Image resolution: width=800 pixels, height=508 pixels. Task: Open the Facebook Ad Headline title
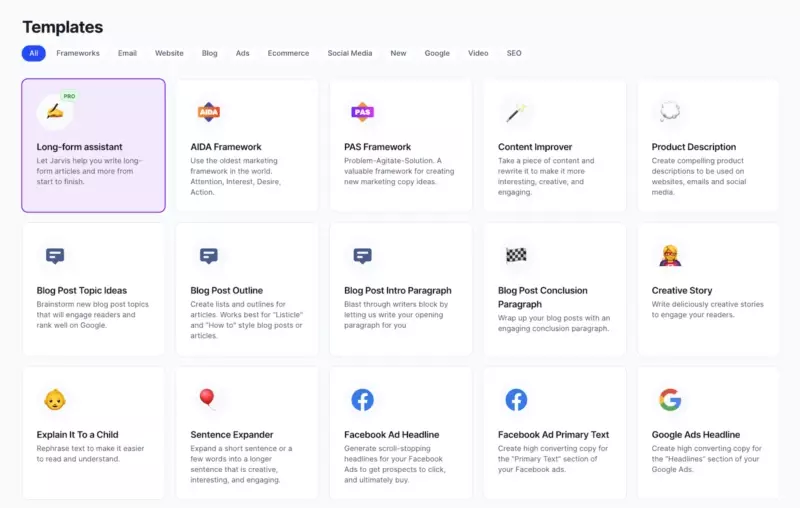[391, 435]
